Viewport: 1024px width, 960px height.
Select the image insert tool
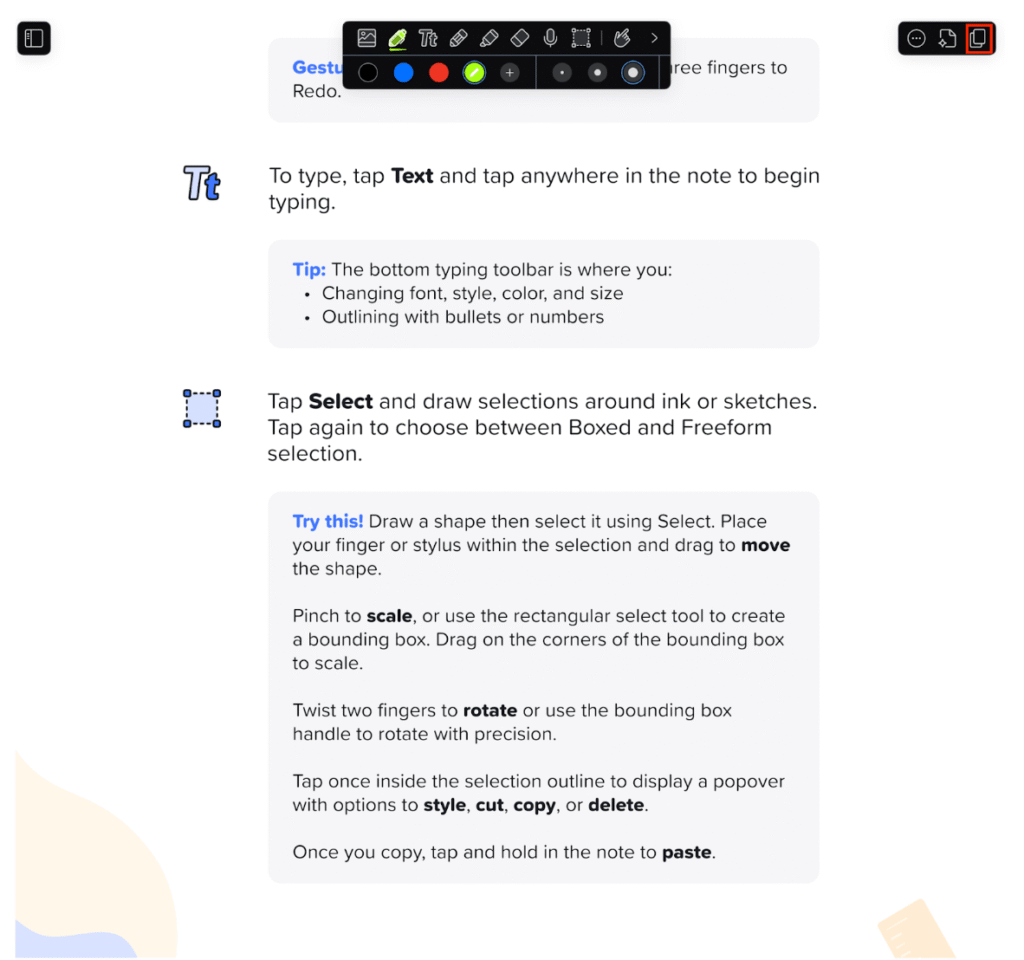[366, 38]
